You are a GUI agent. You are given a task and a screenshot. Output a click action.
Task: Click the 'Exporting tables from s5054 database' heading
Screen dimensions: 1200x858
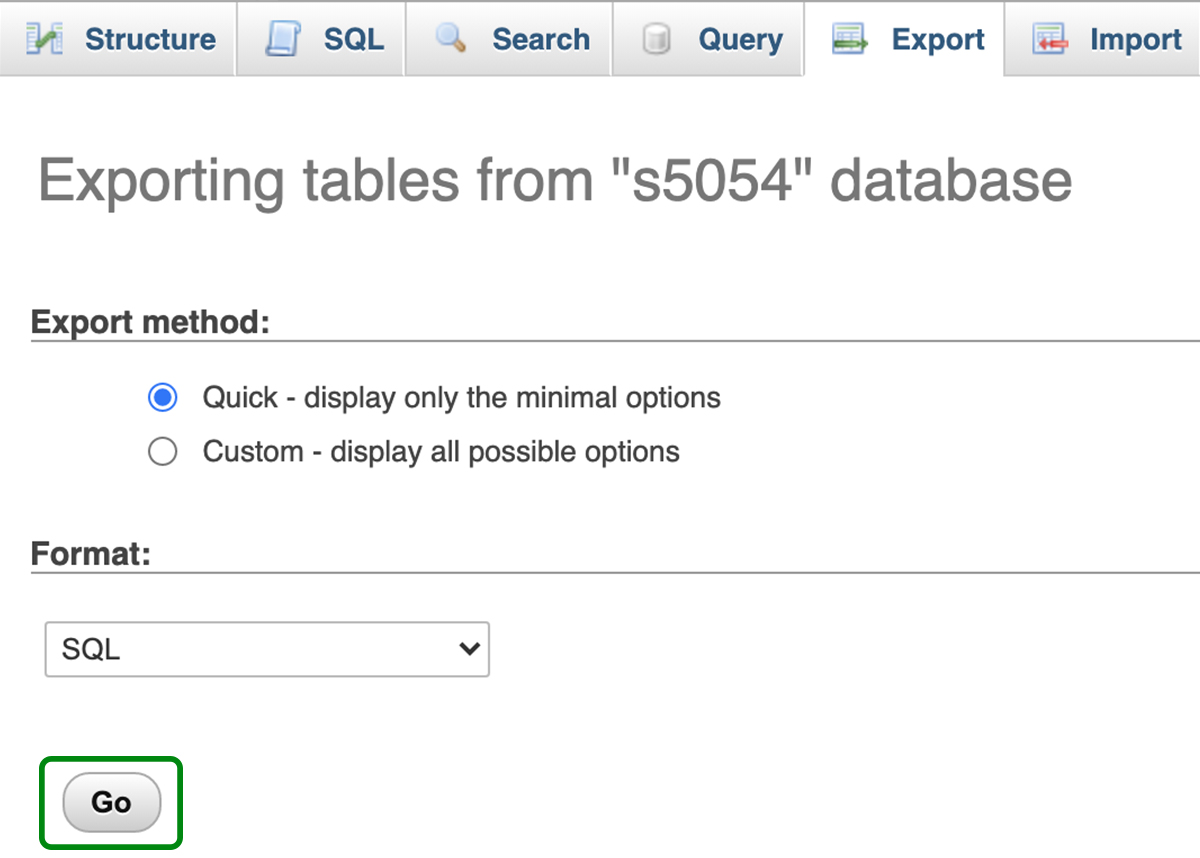[x=555, y=181]
